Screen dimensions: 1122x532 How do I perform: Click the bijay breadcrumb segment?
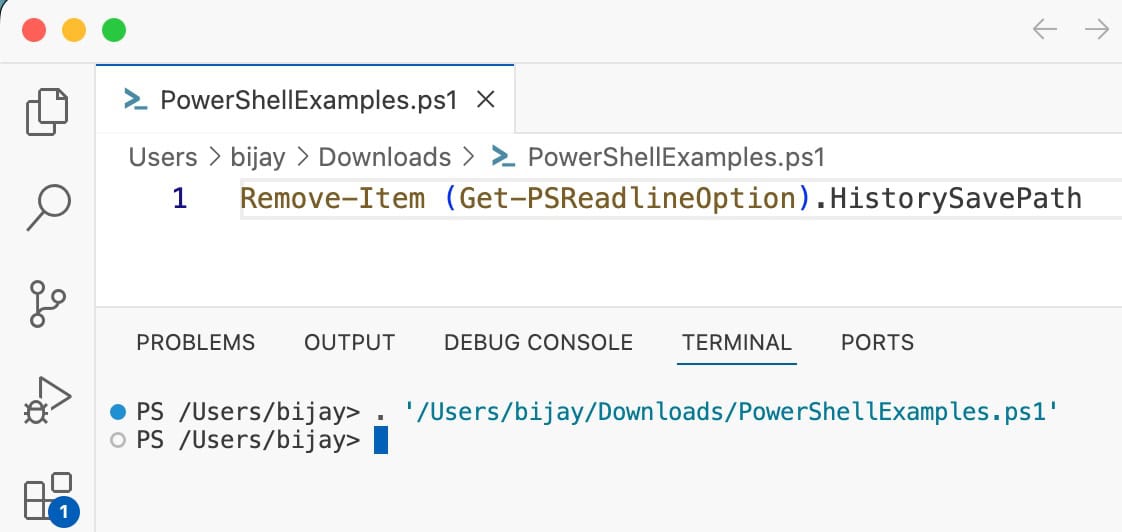258,157
